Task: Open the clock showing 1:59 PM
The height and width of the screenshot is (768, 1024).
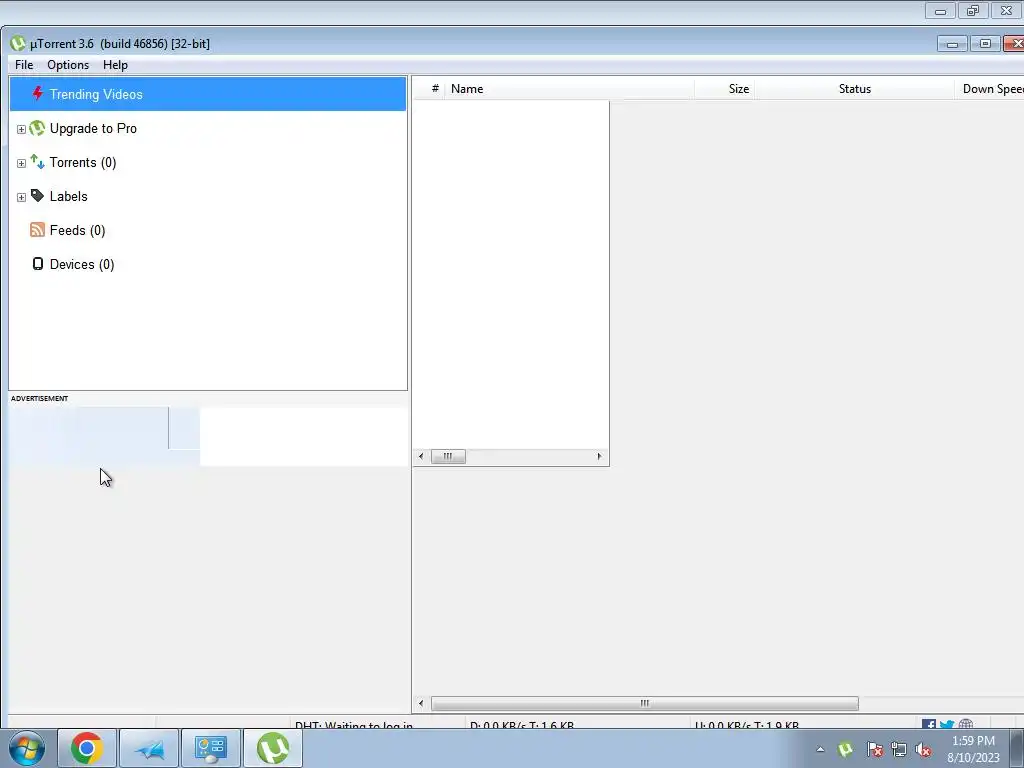Action: click(973, 748)
